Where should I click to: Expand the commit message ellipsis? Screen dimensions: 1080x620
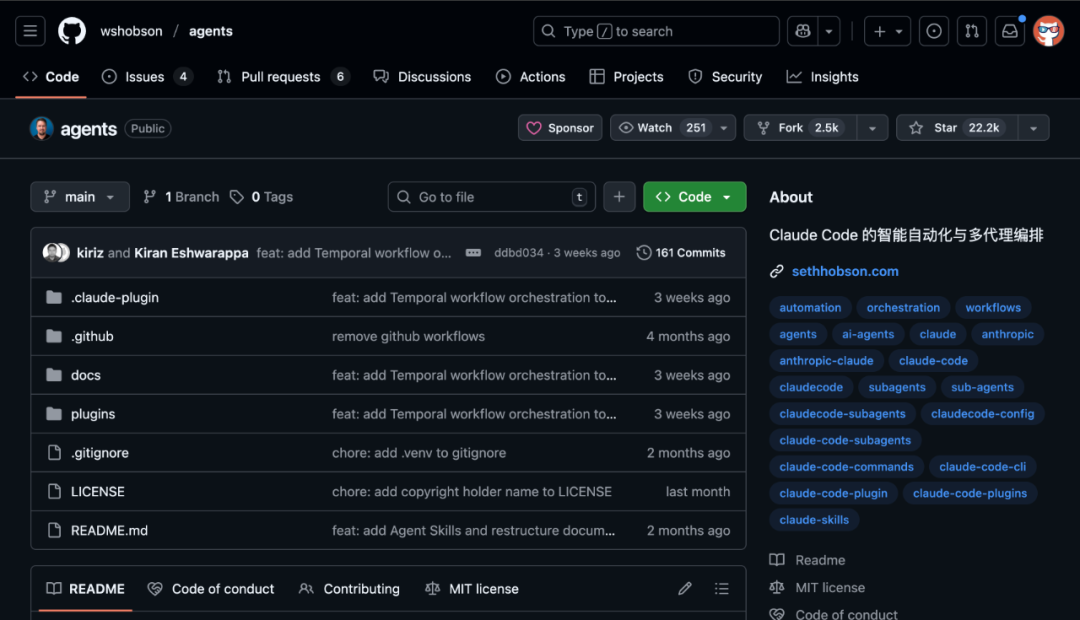tap(473, 253)
